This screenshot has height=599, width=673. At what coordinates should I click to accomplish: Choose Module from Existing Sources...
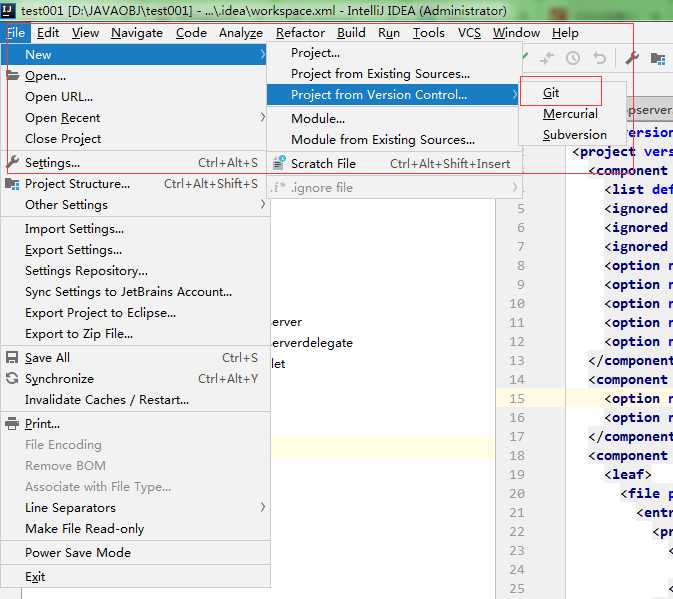[383, 139]
